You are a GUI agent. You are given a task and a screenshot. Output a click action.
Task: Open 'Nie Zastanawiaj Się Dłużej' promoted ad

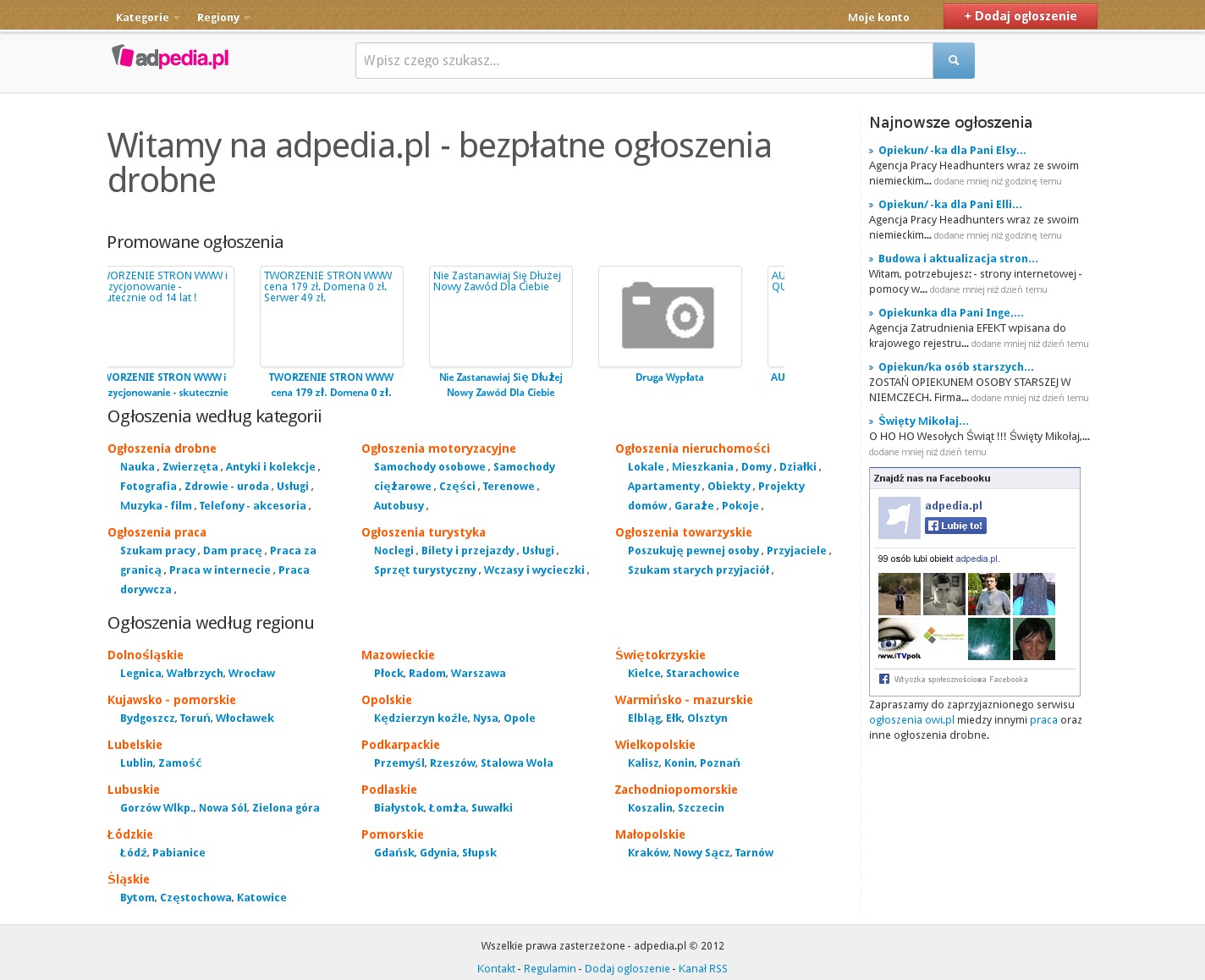point(500,317)
